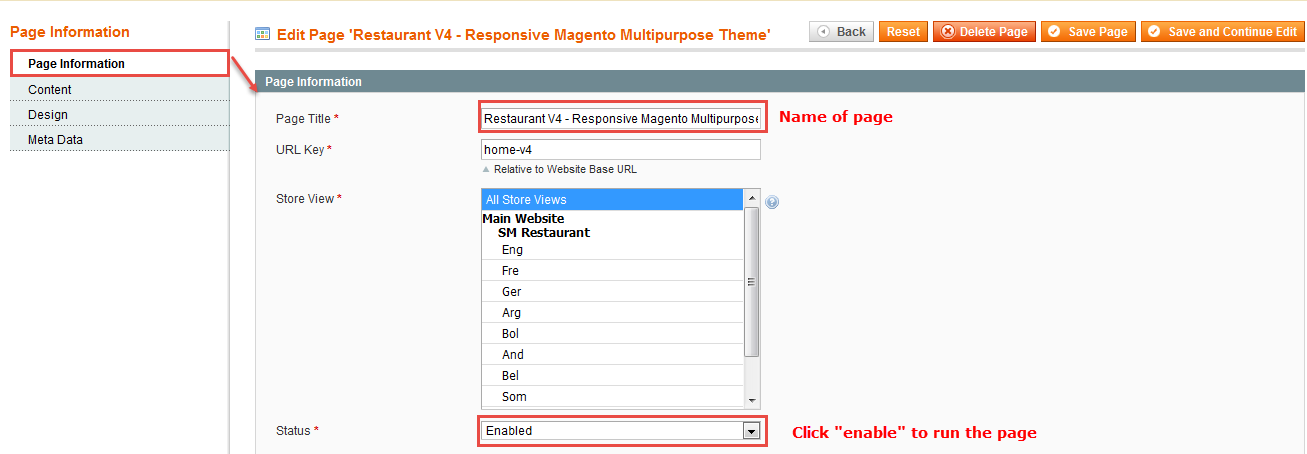Switch to the Content tab
1307x454 pixels.
pos(120,90)
